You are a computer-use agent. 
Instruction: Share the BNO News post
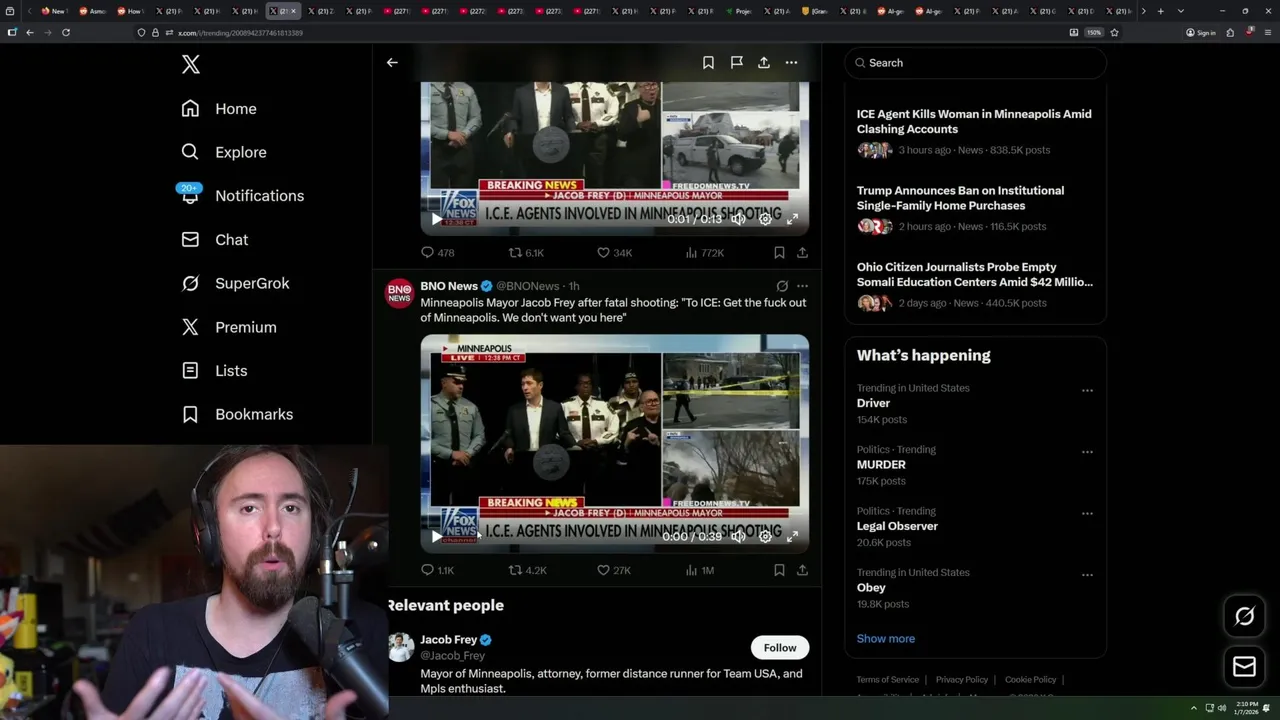802,570
